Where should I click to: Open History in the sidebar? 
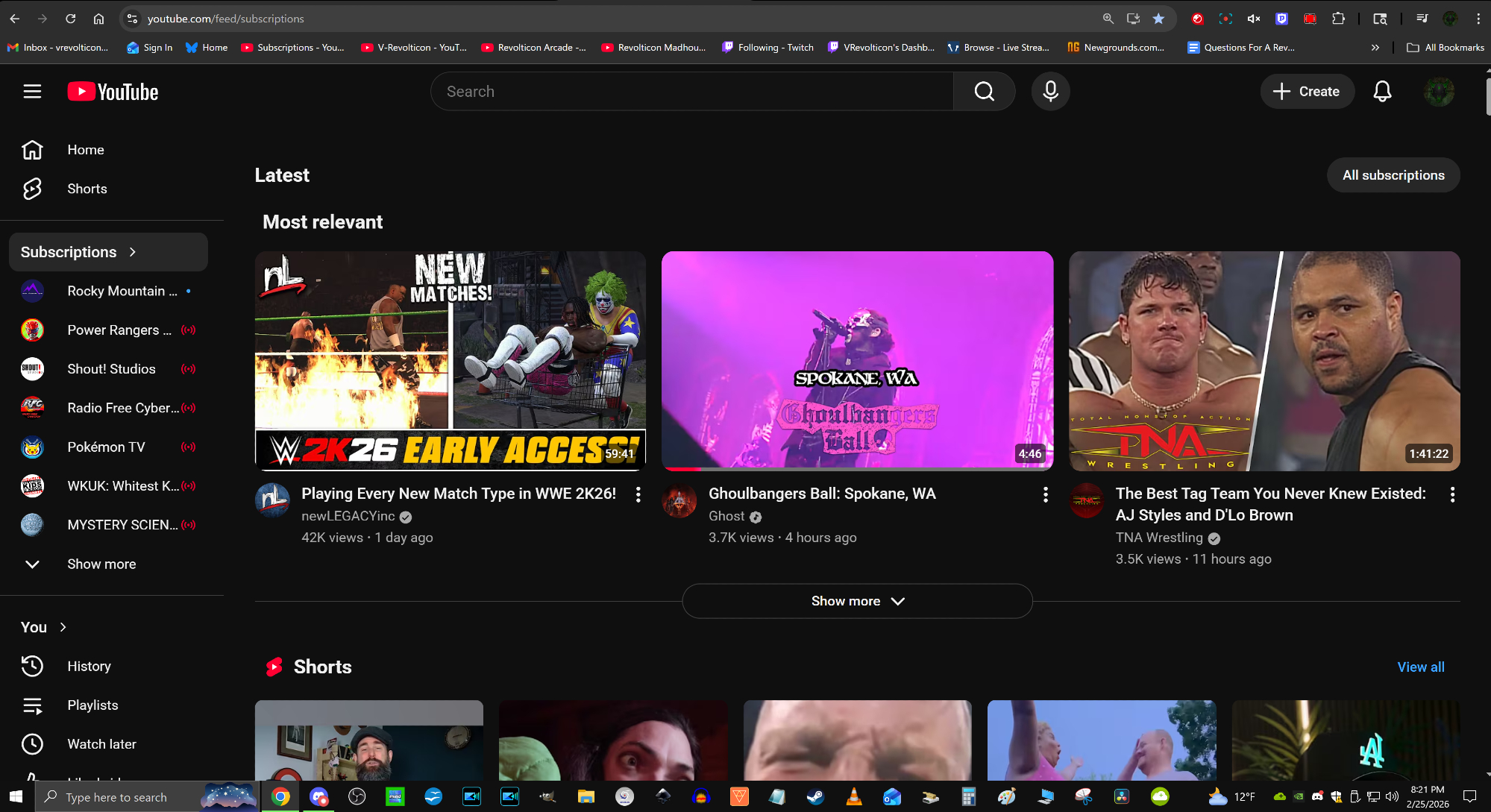89,666
